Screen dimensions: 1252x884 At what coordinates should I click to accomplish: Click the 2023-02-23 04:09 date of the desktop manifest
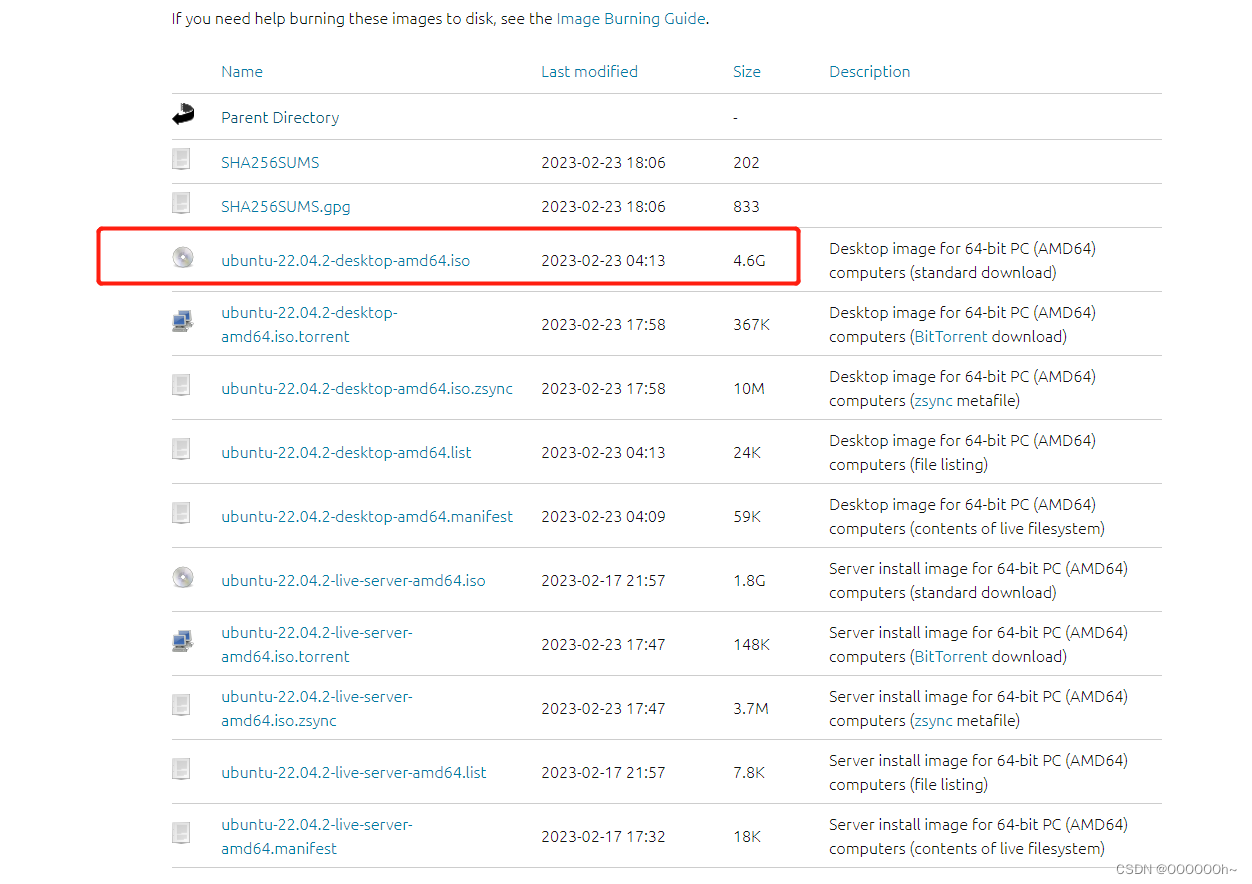[603, 517]
